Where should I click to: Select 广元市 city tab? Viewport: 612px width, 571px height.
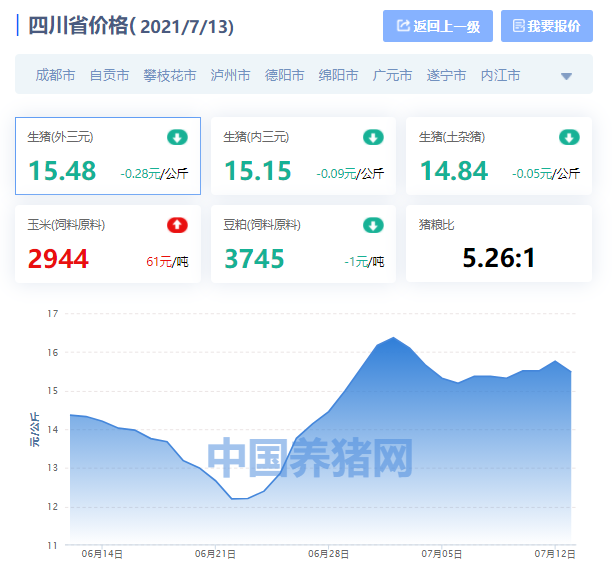click(392, 75)
